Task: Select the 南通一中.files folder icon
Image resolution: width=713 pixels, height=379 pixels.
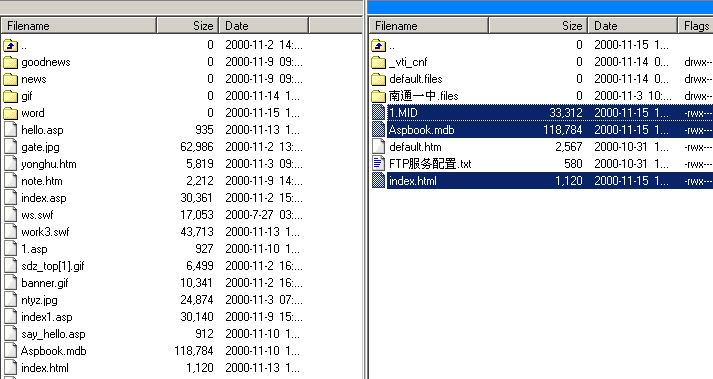Action: [378, 96]
